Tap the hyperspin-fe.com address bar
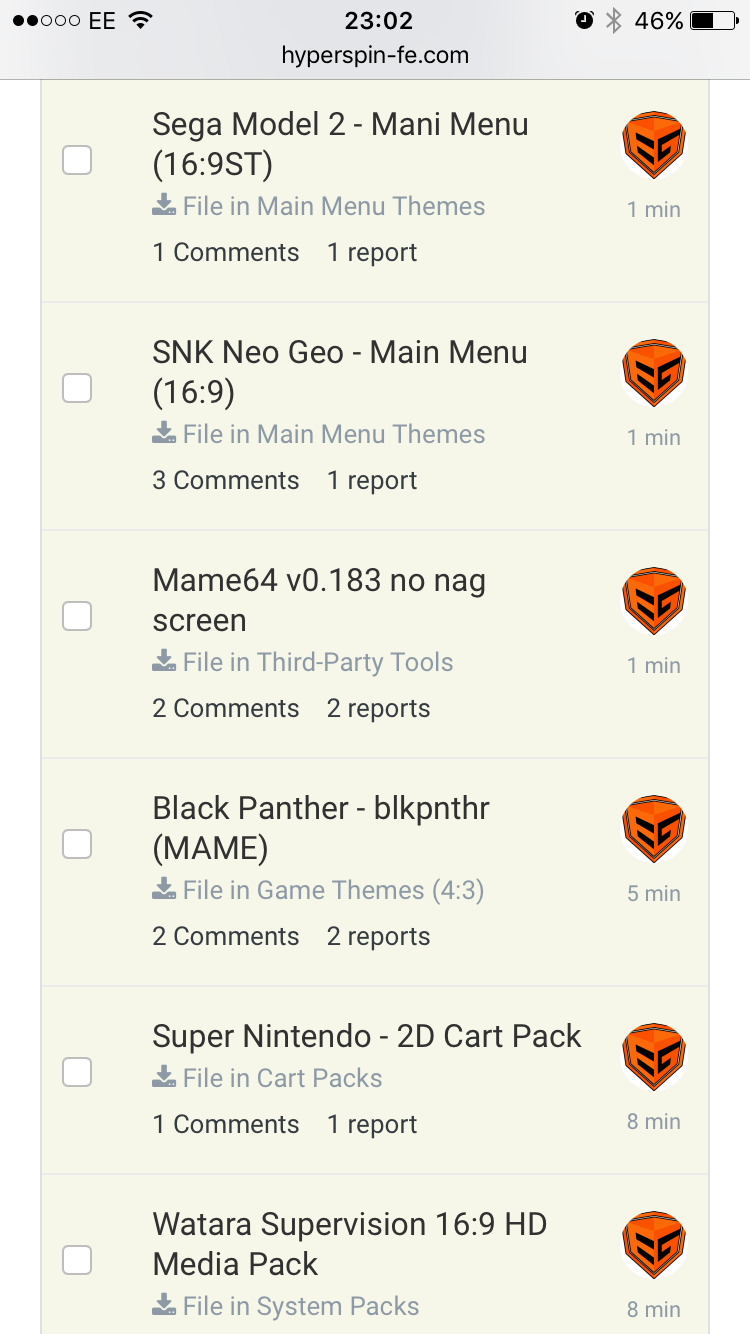This screenshot has height=1334, width=750. (x=375, y=56)
